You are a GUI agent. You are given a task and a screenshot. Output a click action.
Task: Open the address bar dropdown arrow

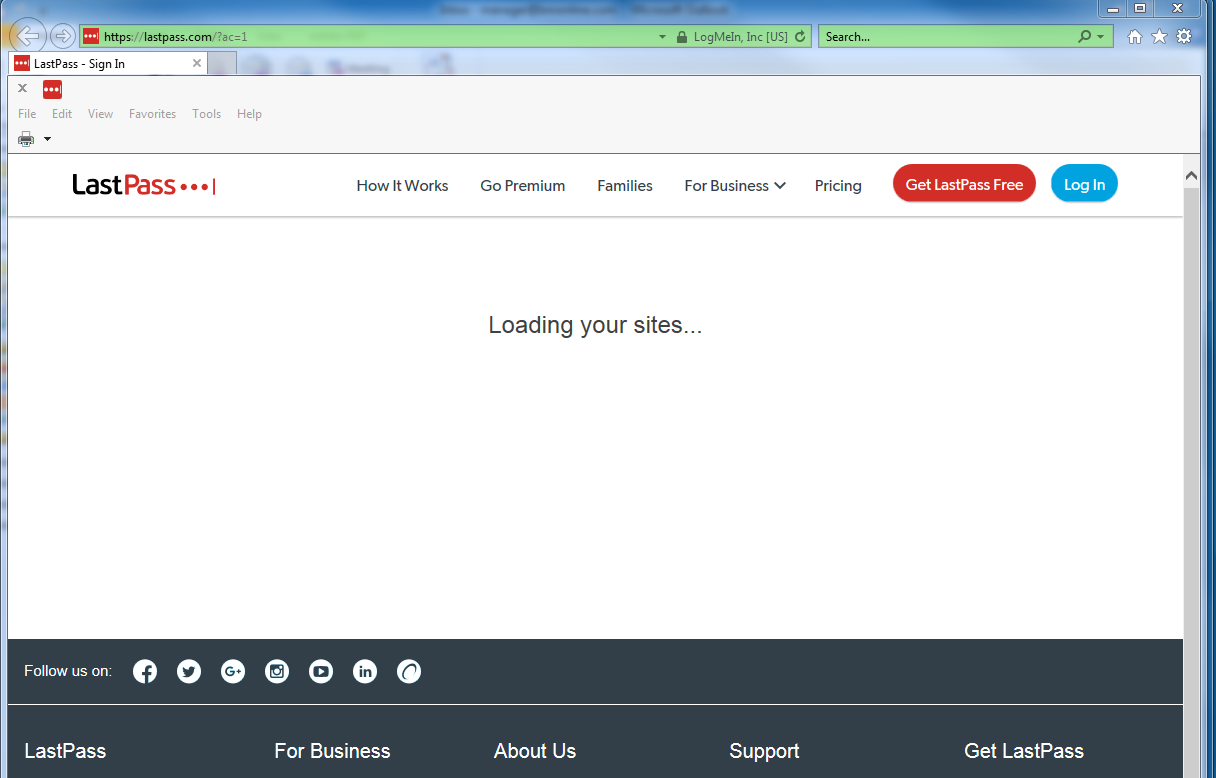click(x=662, y=37)
